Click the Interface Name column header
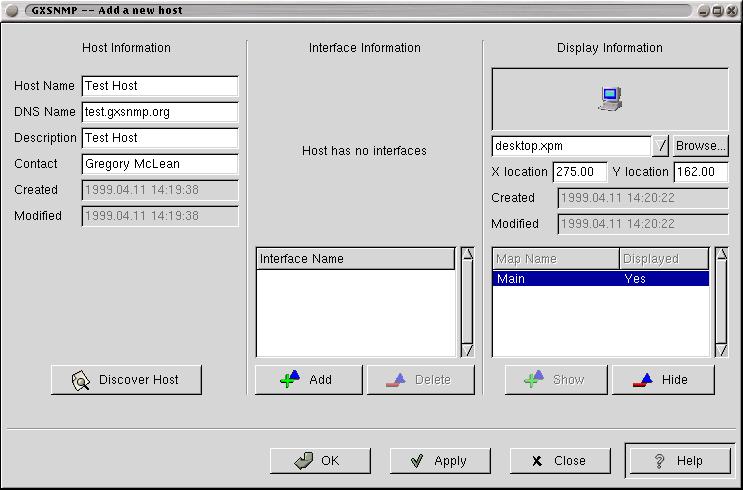Image resolution: width=743 pixels, height=490 pixels. 356,259
